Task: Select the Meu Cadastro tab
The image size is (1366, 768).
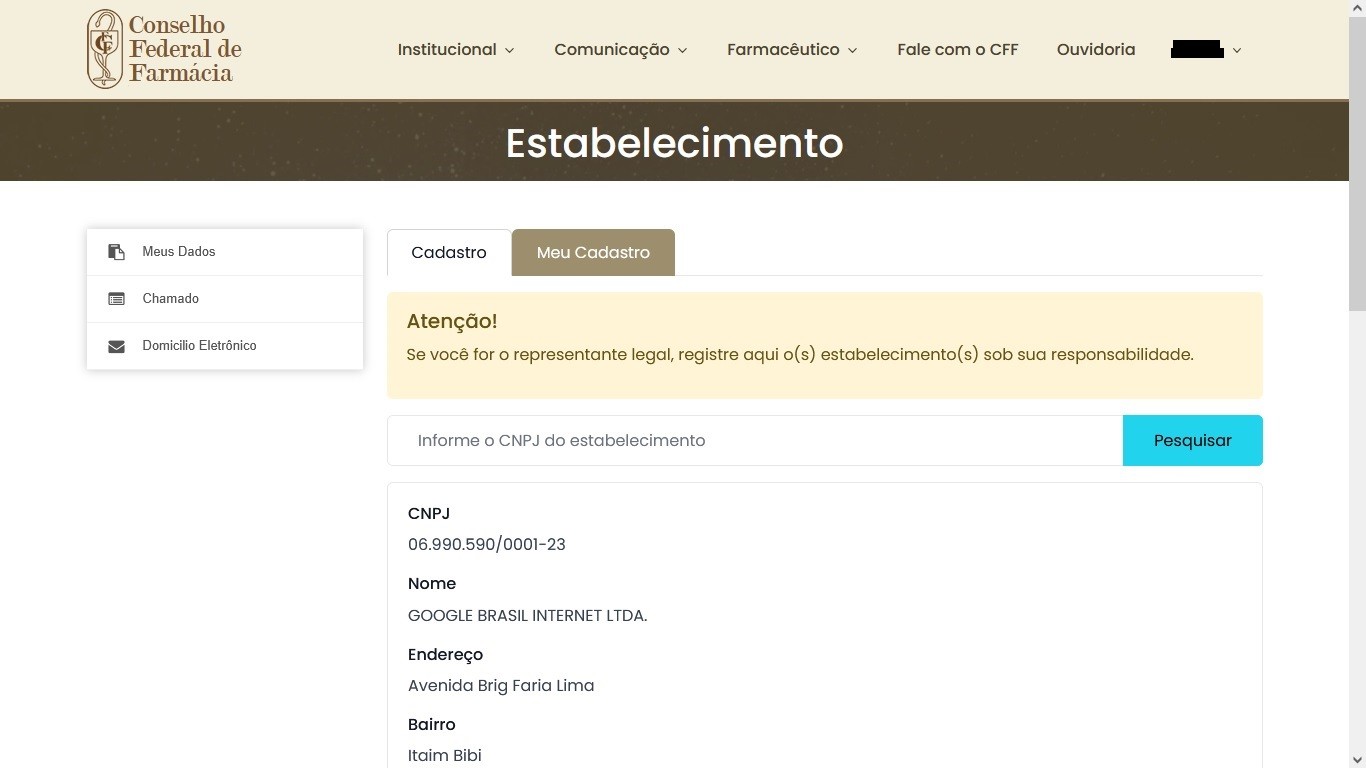Action: coord(593,253)
